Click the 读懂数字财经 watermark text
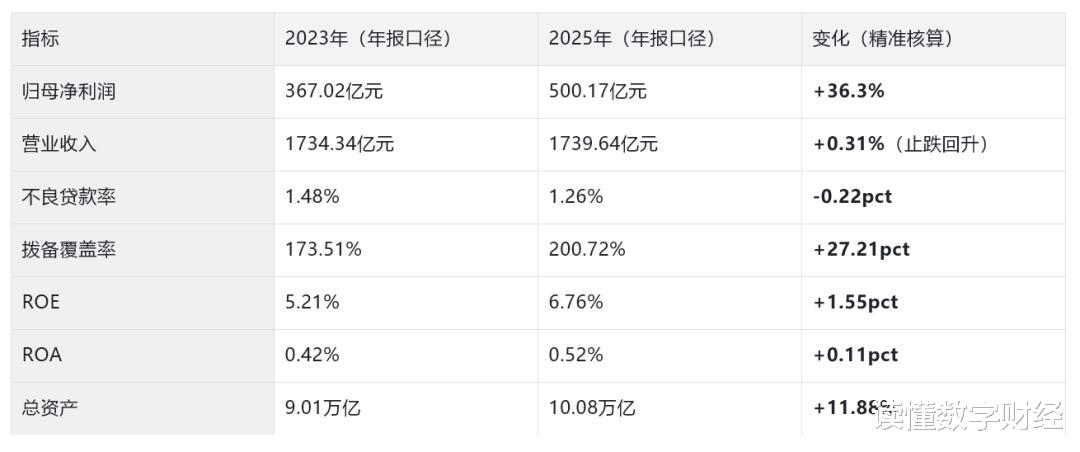This screenshot has height=452, width=1080. click(969, 416)
